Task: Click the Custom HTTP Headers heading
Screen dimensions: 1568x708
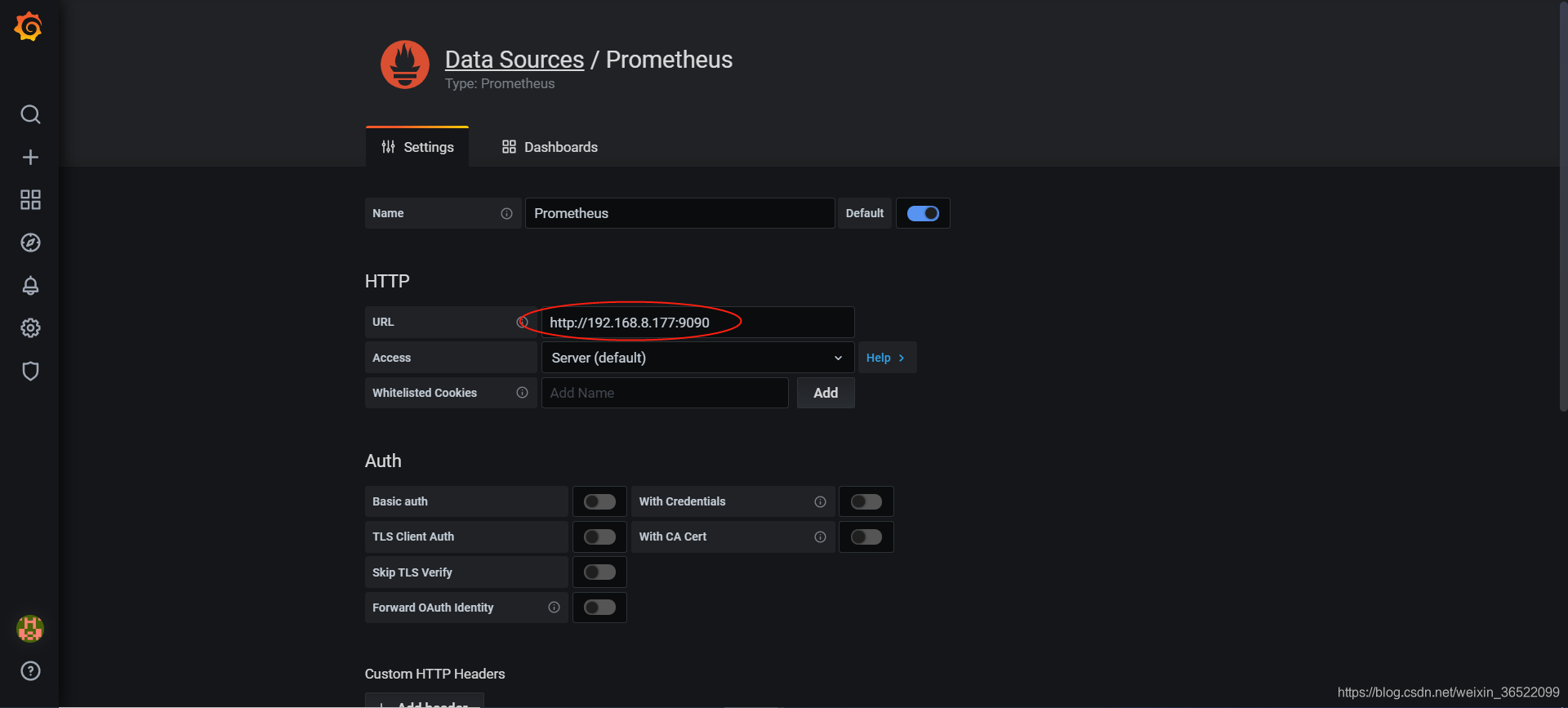Action: click(434, 674)
